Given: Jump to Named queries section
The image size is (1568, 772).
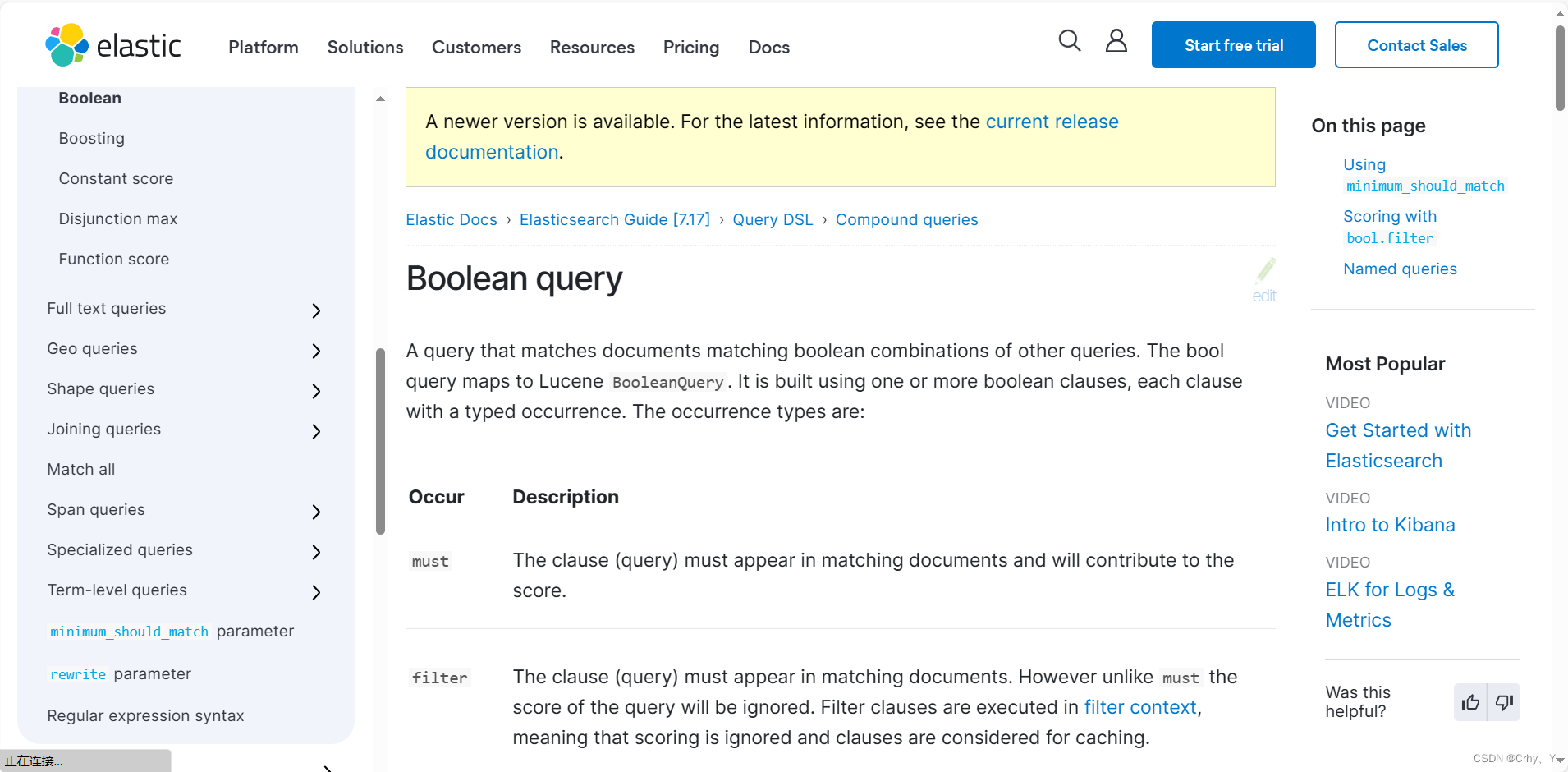Looking at the screenshot, I should (1400, 269).
